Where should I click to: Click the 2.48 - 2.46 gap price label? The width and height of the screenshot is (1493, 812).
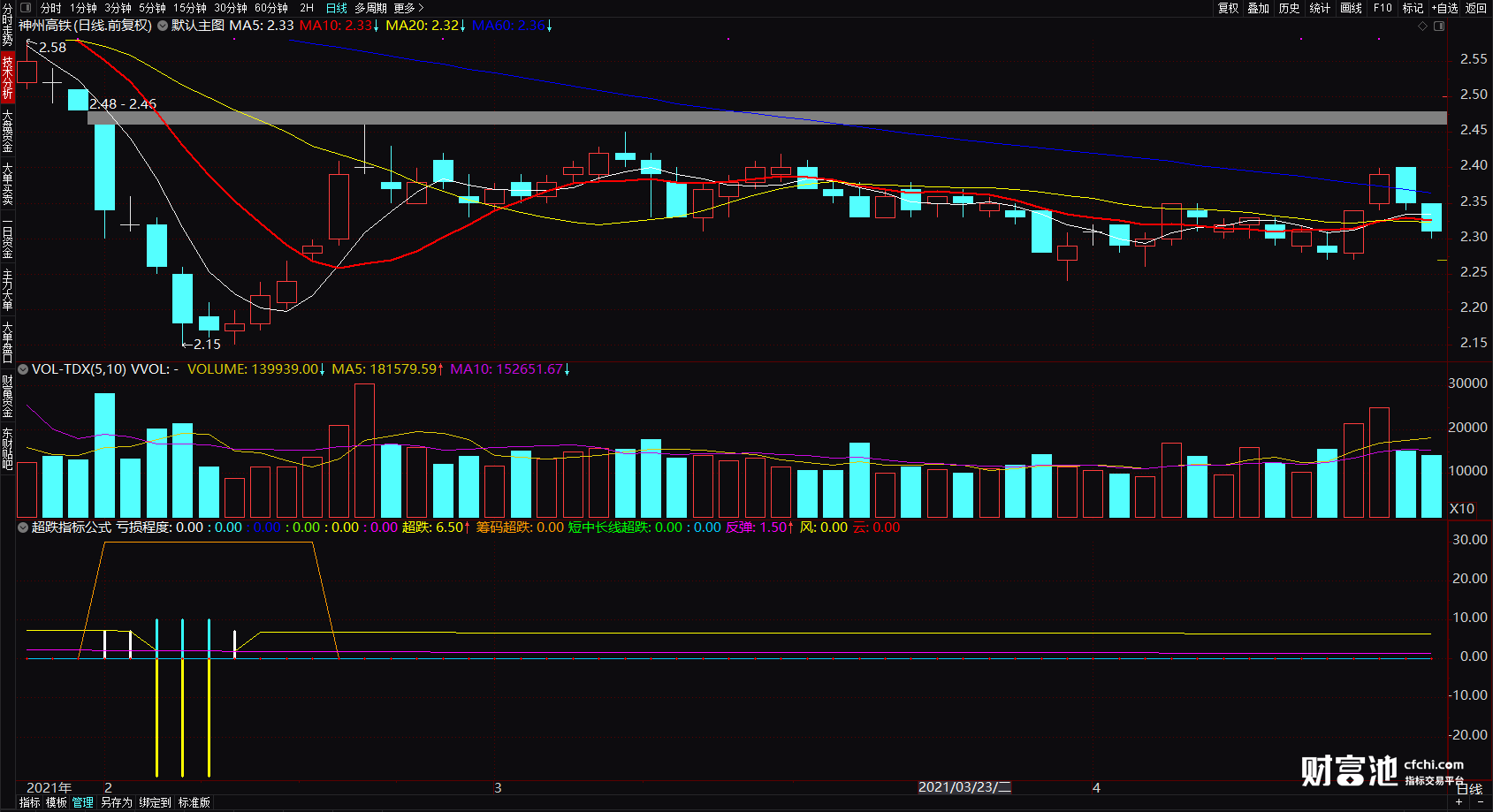point(123,104)
